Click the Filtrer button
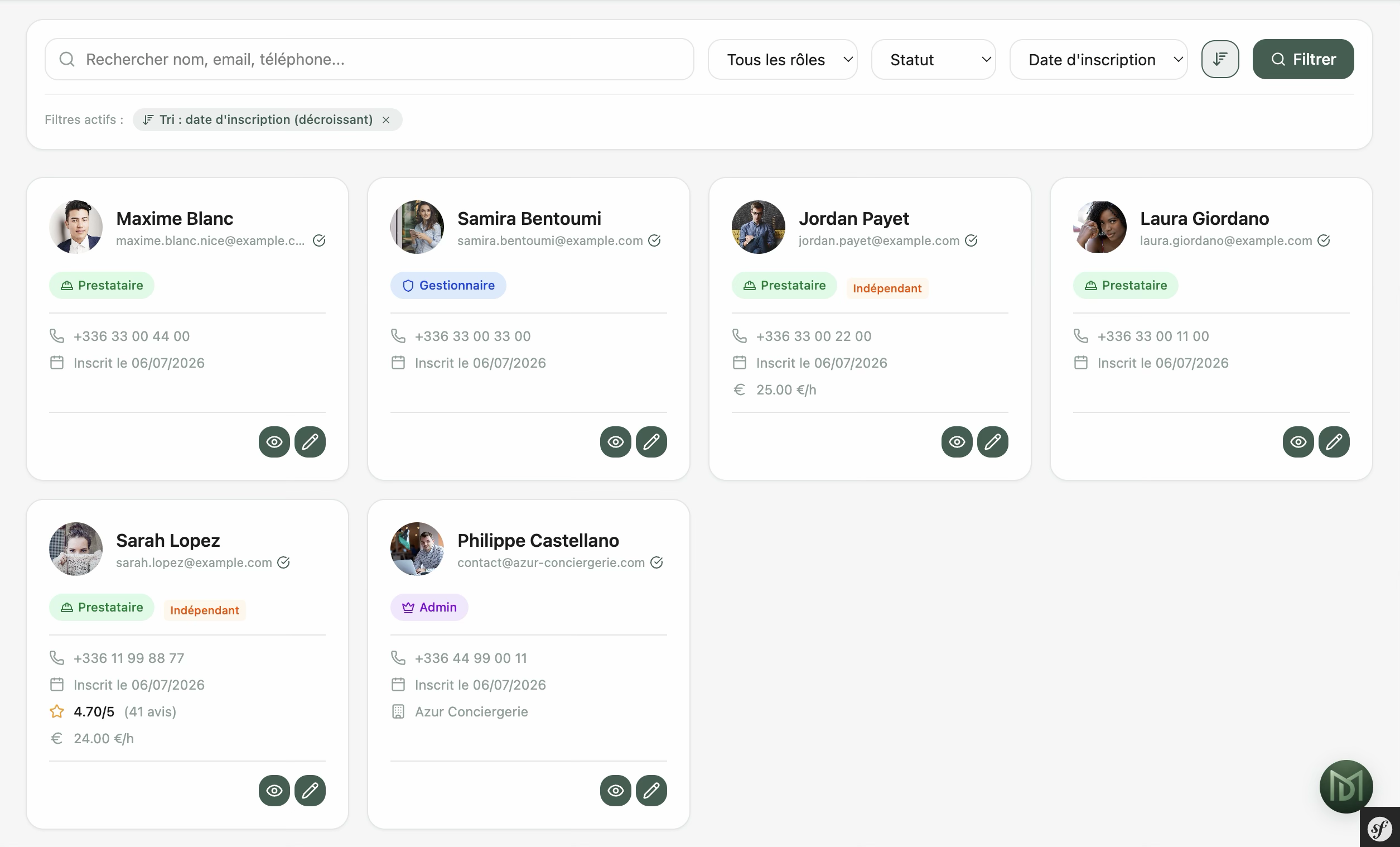Image resolution: width=1400 pixels, height=847 pixels. pos(1303,59)
